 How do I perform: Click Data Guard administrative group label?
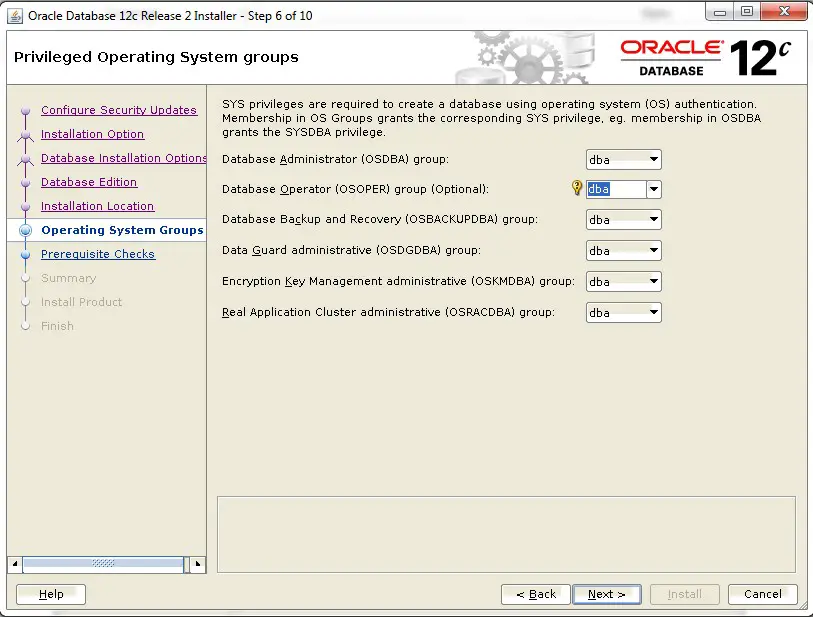pyautogui.click(x=352, y=250)
